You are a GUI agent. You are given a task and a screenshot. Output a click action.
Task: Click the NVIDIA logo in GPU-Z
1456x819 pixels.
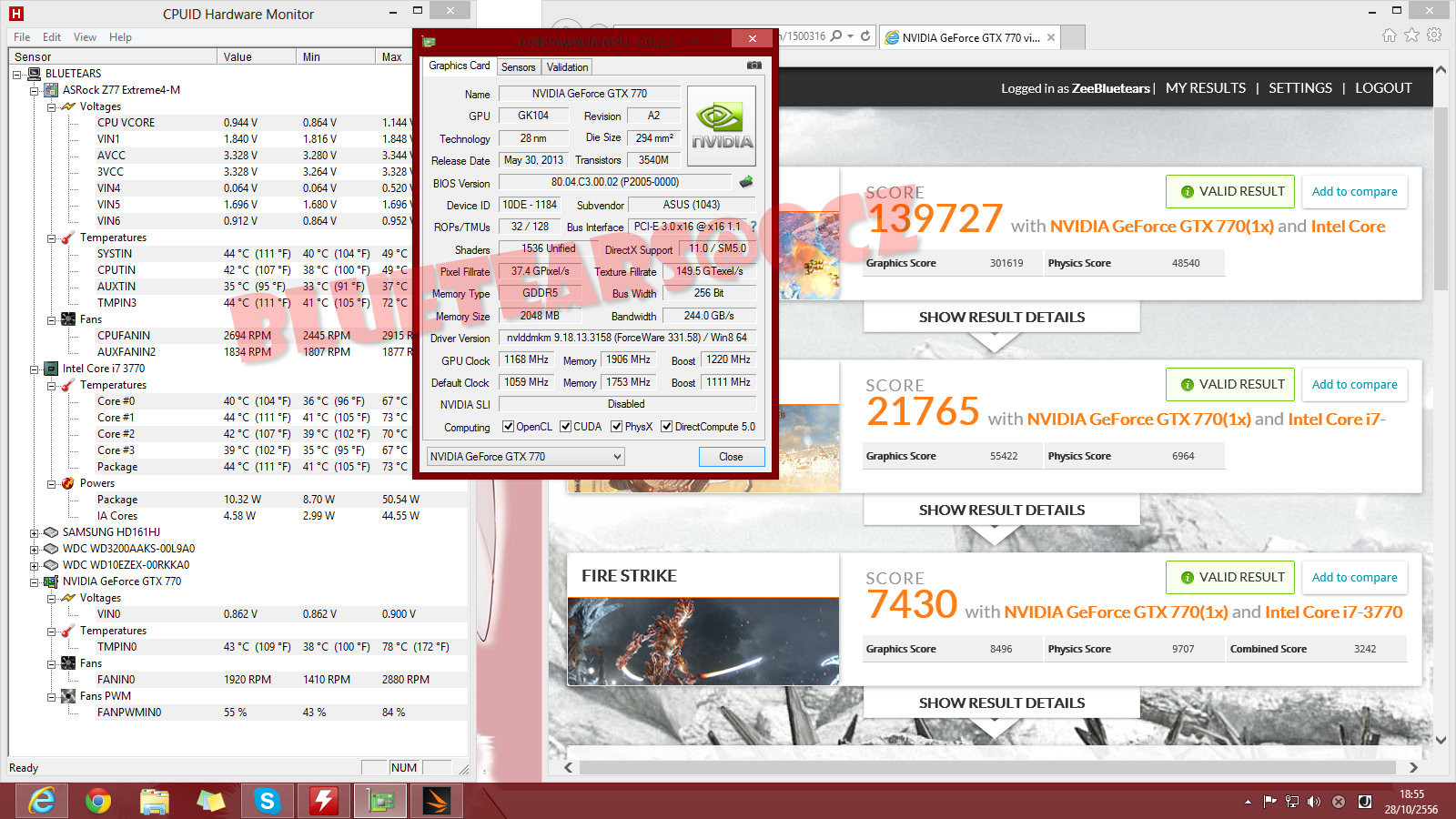coord(722,126)
